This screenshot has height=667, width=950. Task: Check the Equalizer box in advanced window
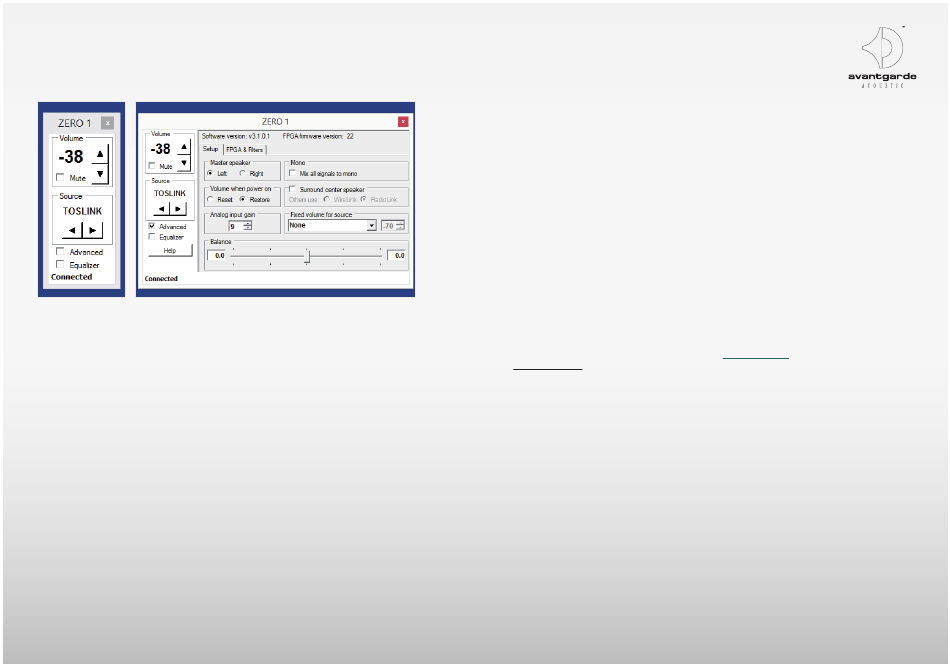point(152,237)
